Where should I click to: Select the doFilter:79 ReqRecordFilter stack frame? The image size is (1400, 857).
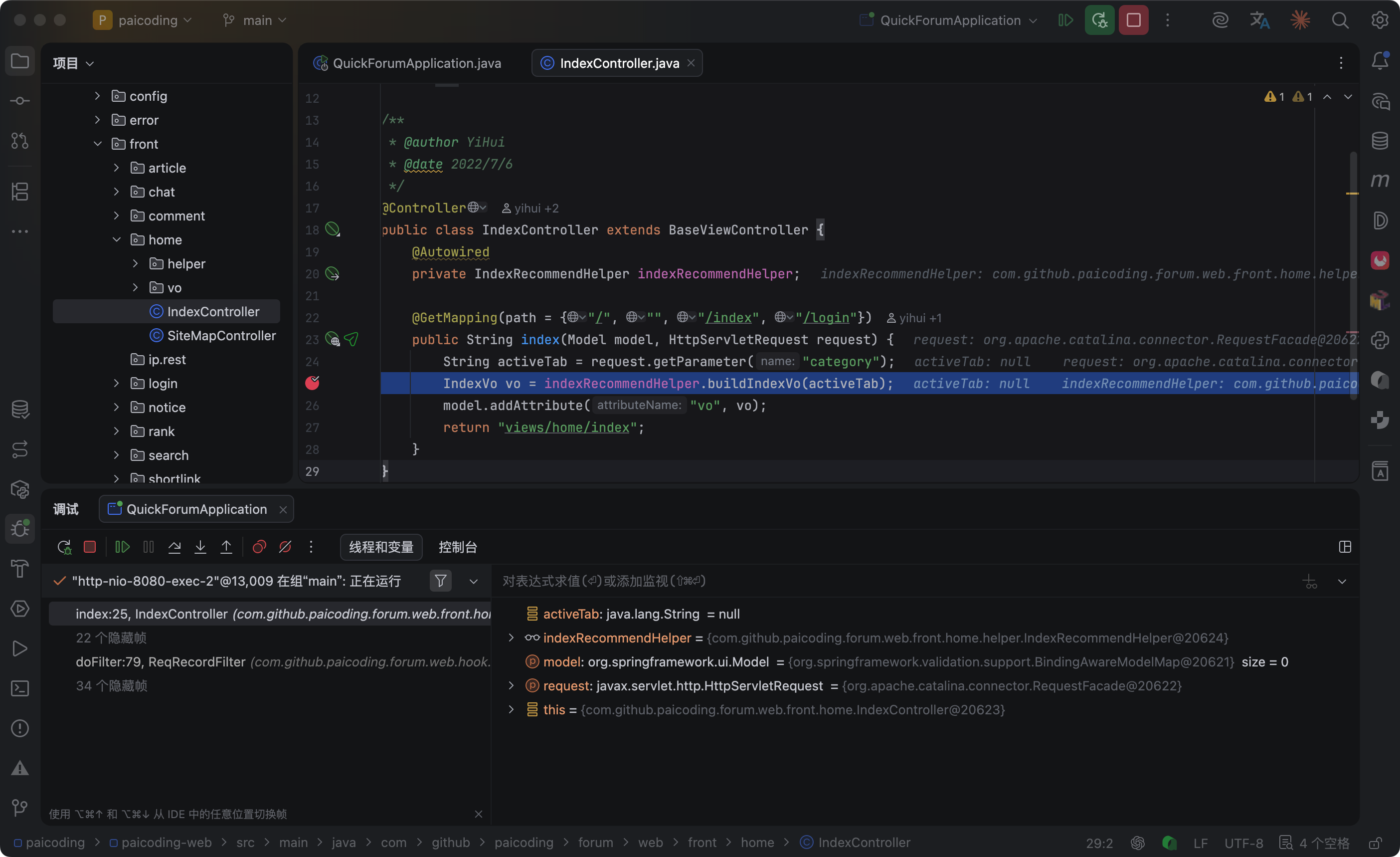[160, 662]
